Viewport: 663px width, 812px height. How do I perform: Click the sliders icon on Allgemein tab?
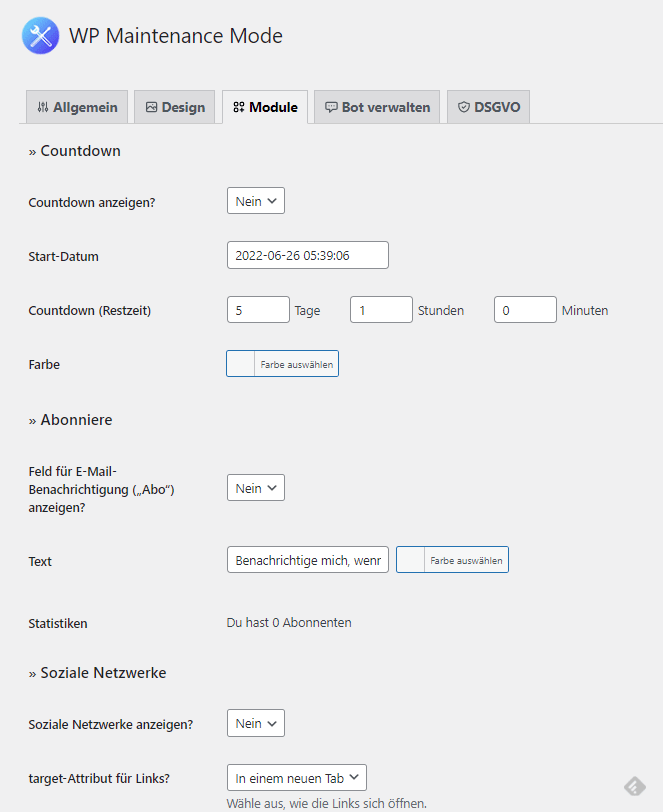point(43,107)
